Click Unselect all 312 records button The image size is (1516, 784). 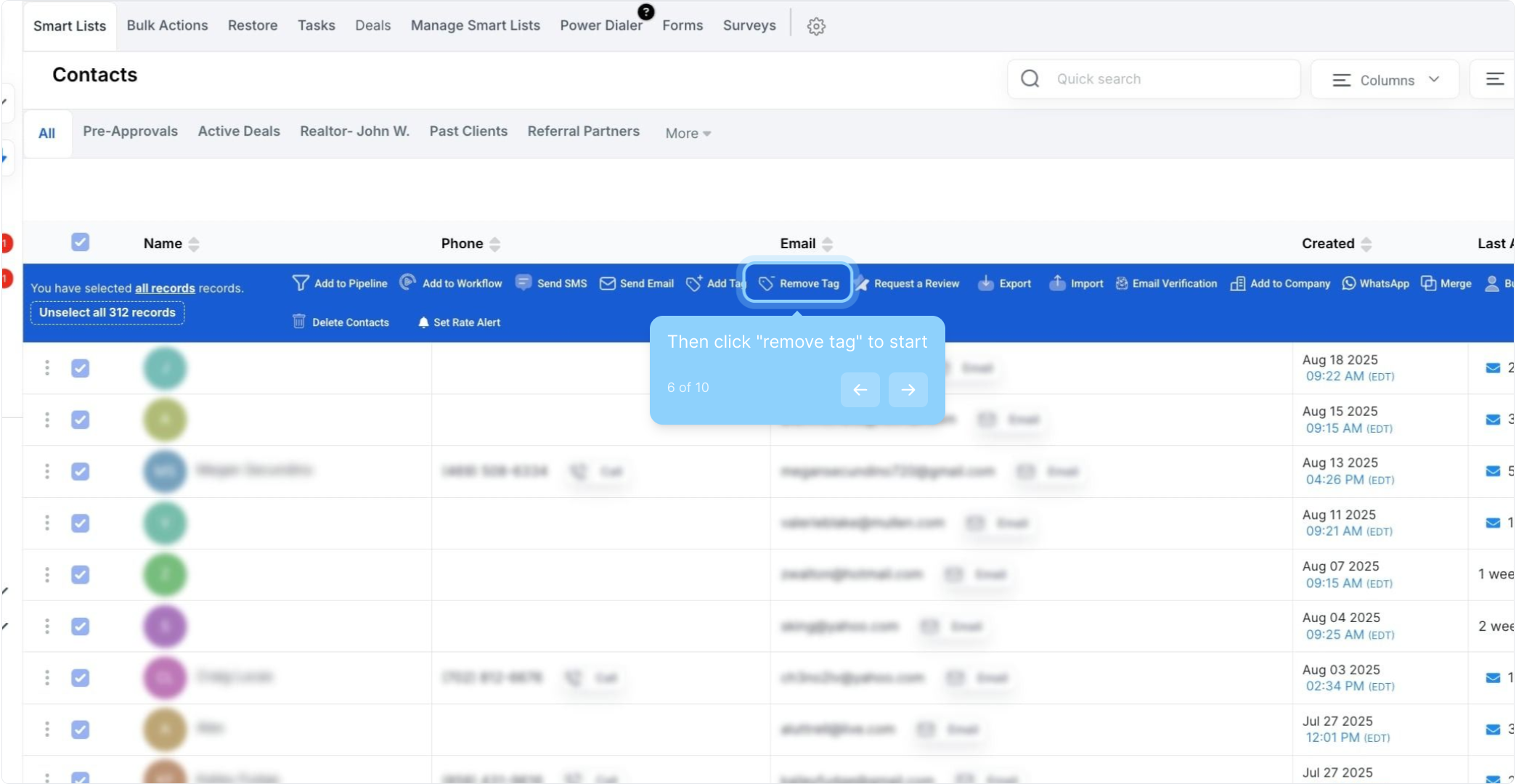[107, 312]
